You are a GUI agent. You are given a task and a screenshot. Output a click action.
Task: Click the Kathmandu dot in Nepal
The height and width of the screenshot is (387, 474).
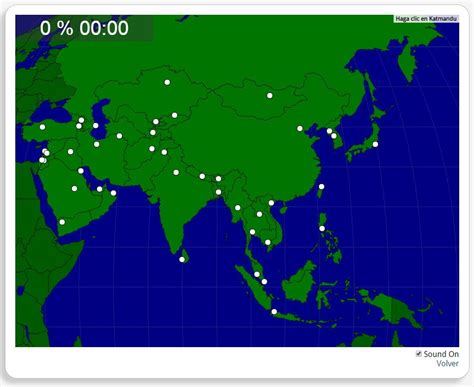202,176
